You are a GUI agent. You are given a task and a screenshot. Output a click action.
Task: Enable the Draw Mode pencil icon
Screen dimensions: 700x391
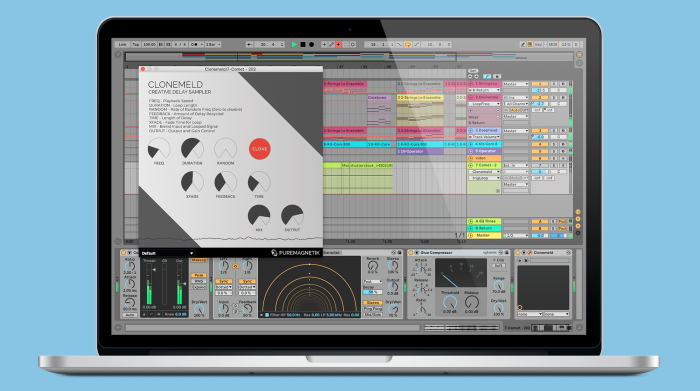[x=522, y=45]
